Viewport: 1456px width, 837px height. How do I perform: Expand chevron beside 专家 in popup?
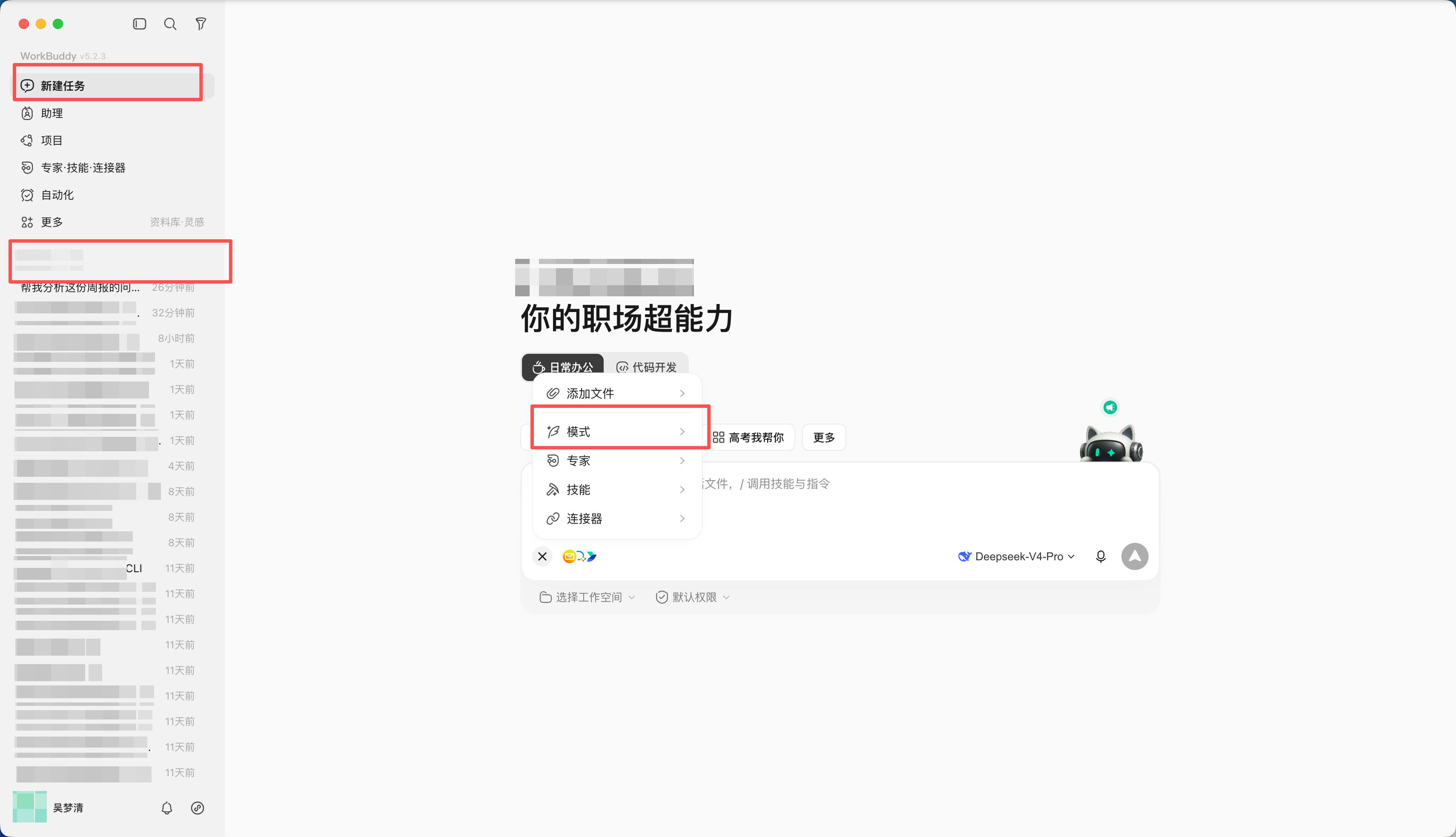coord(682,461)
